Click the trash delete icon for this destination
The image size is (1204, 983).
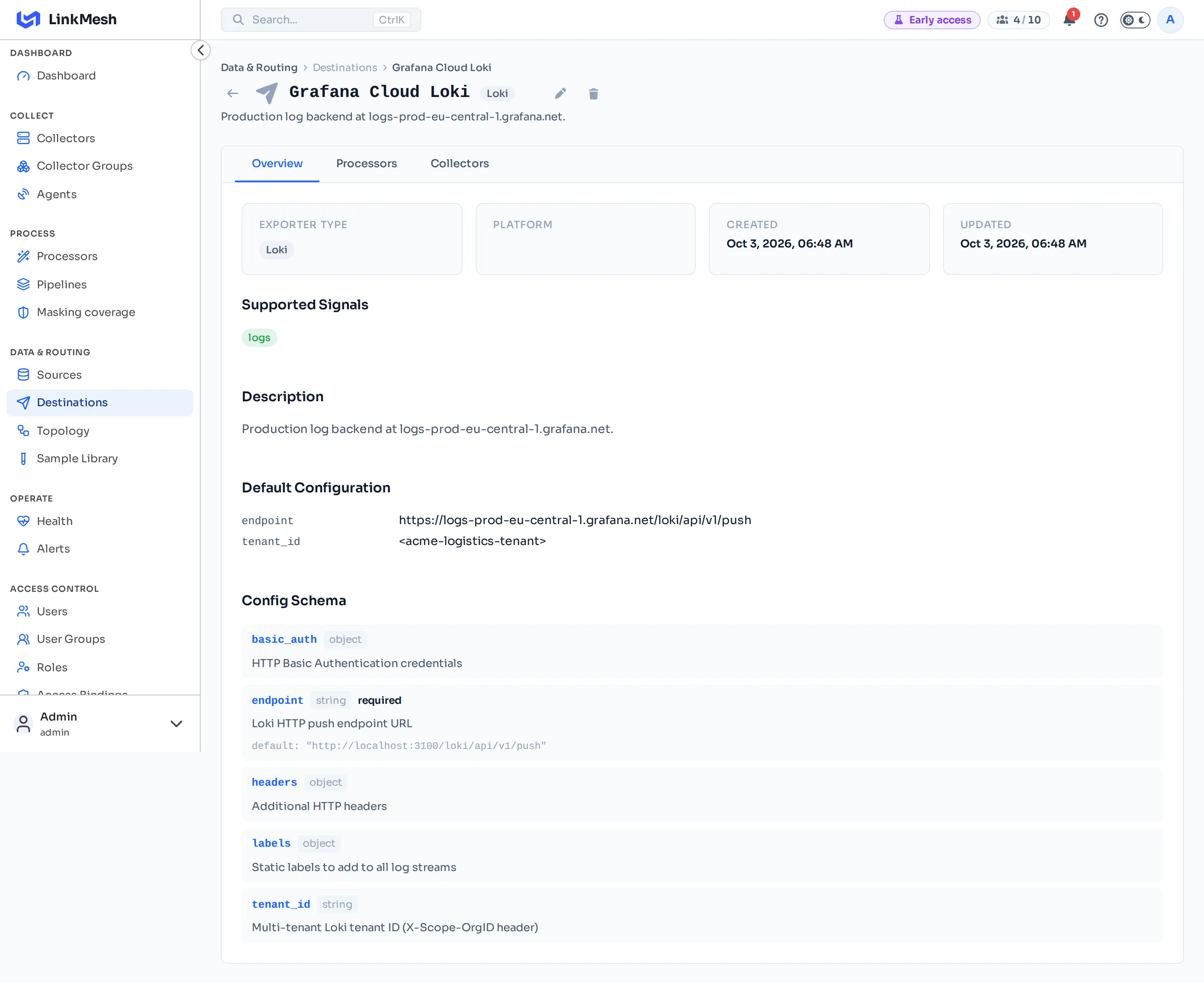pos(593,94)
